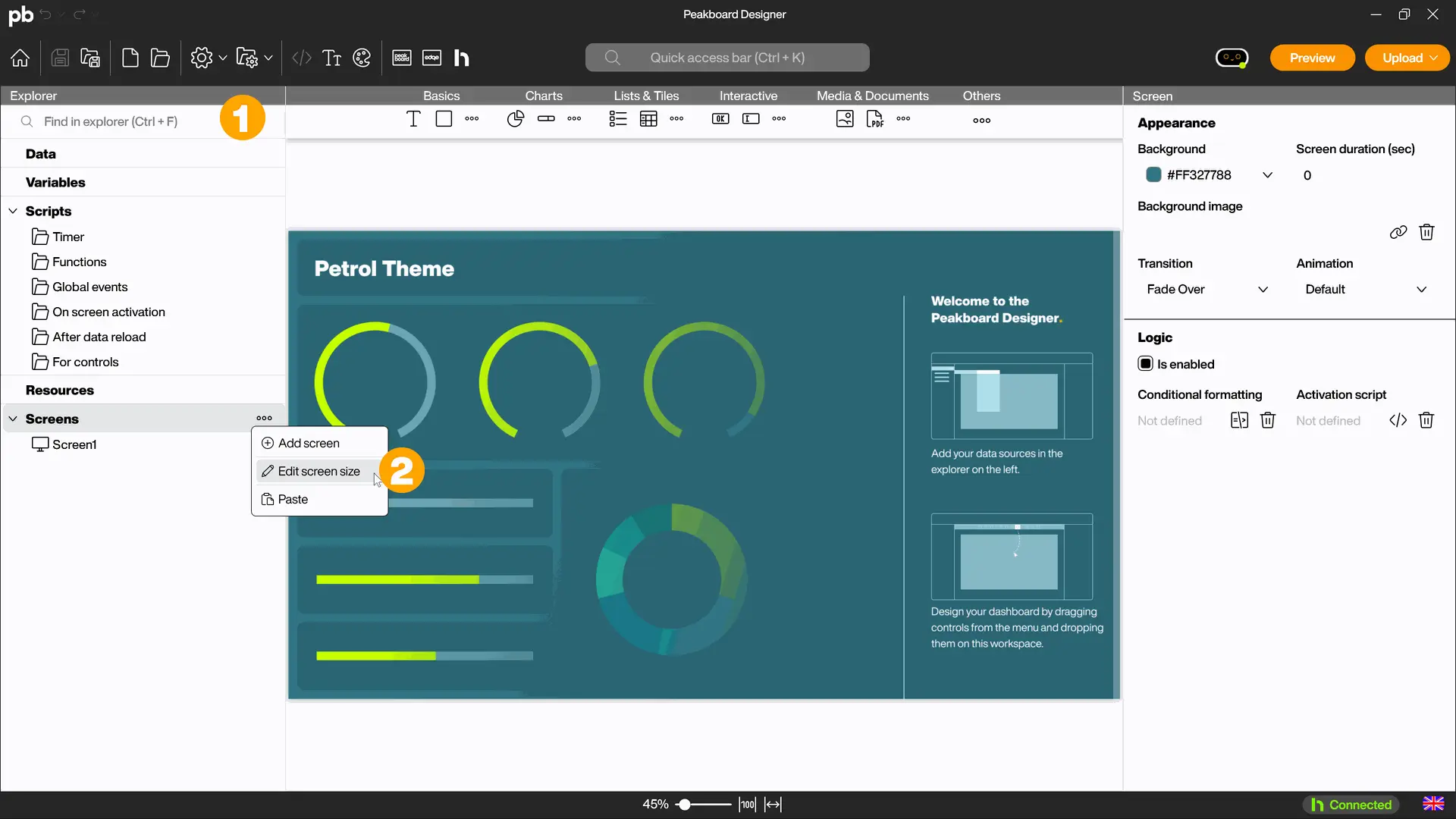Choose Add screen from context menu

[x=319, y=443]
